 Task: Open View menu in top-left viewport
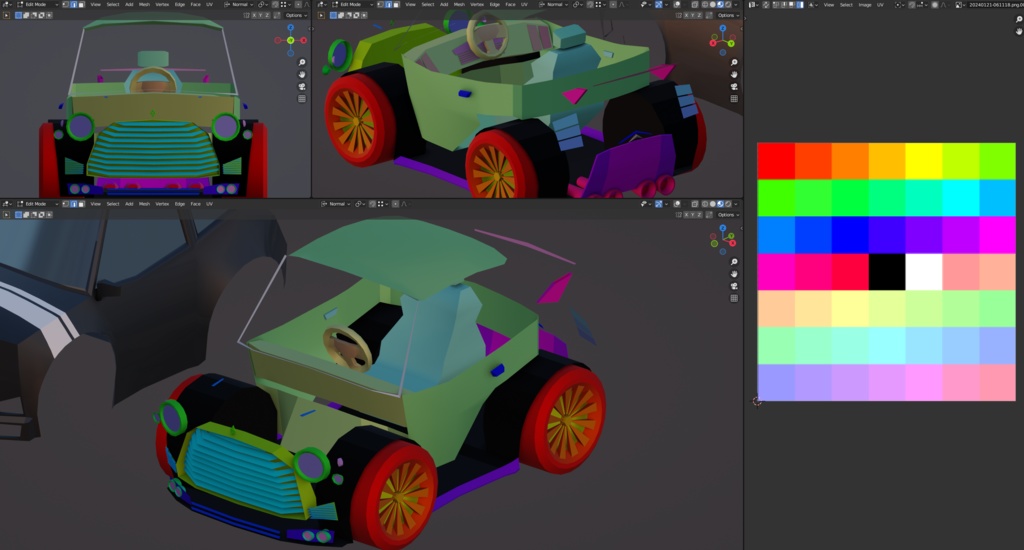tap(95, 4)
